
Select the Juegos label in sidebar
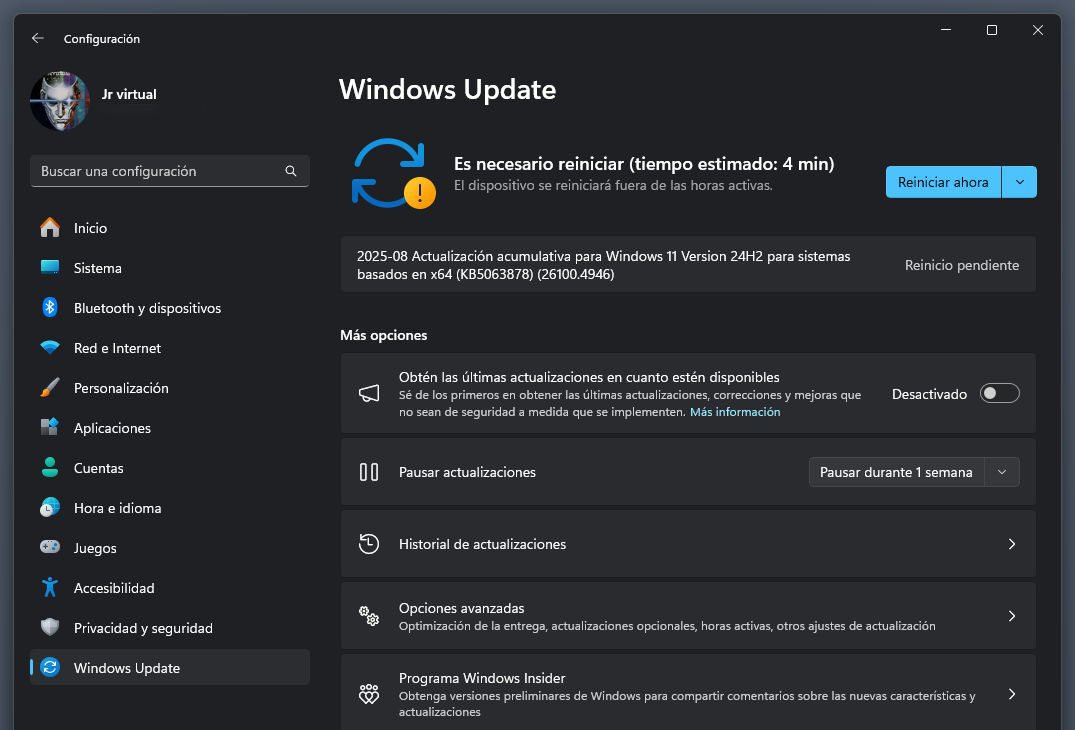(x=95, y=548)
